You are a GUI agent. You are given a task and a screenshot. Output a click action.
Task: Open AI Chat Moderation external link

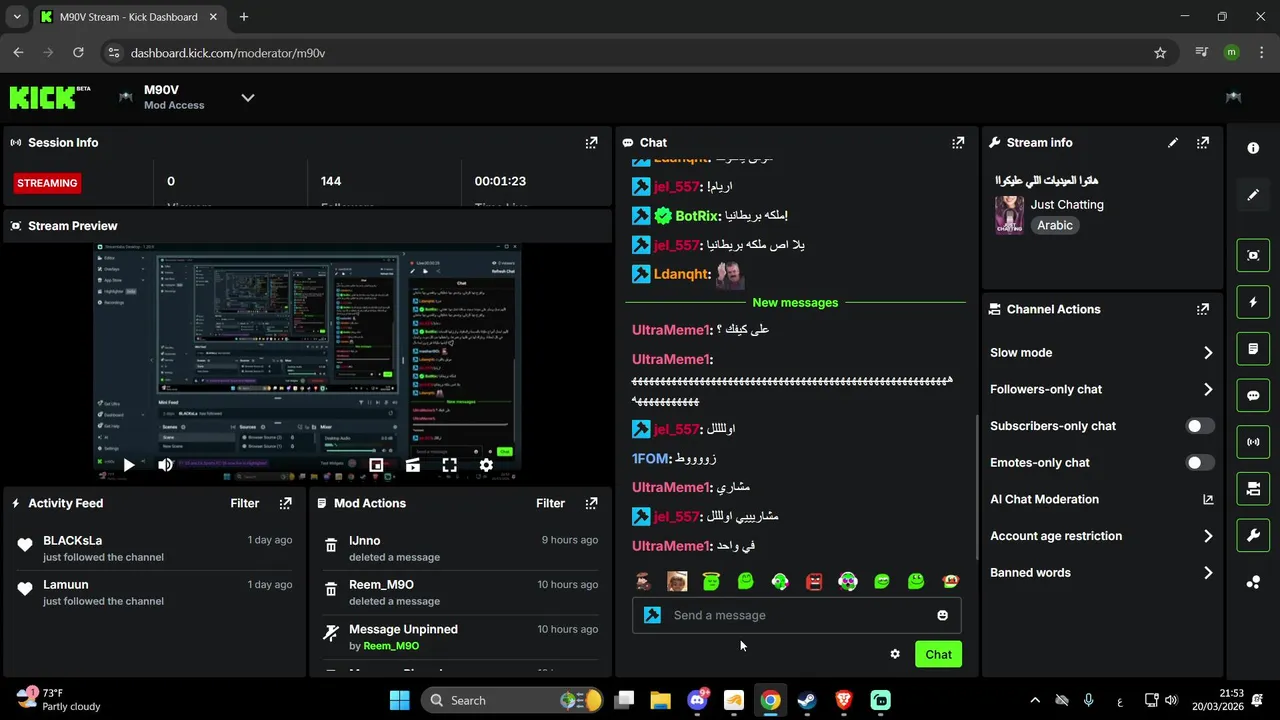click(x=1208, y=499)
